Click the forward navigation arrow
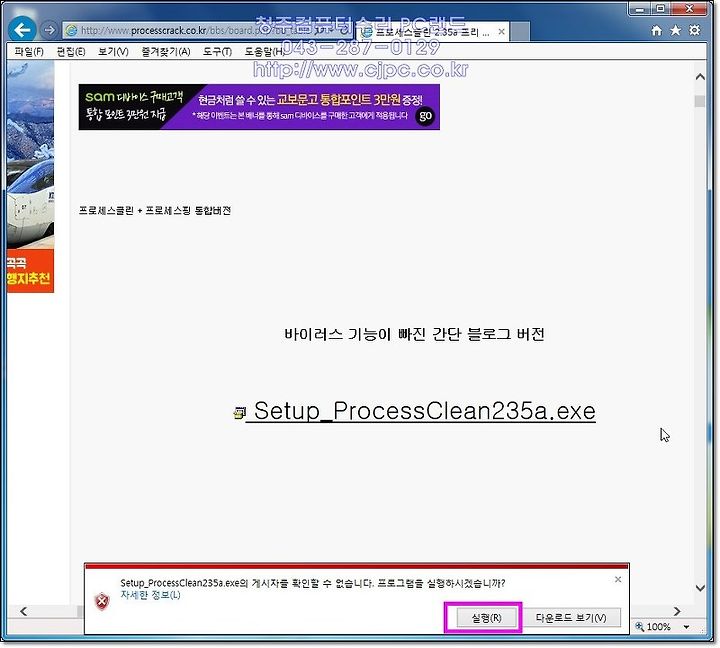The height and width of the screenshot is (648, 720). coord(49,30)
